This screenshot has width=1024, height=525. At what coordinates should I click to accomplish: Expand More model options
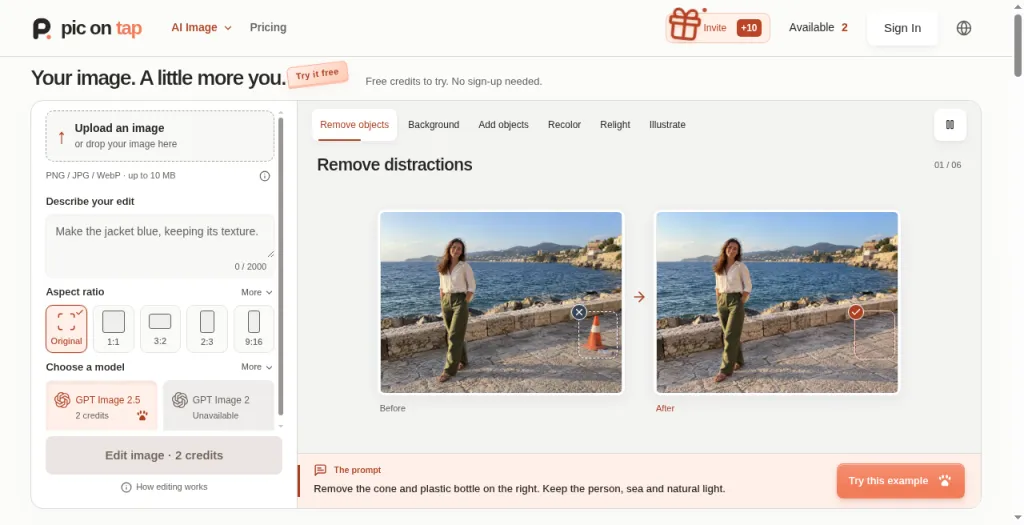coord(257,367)
